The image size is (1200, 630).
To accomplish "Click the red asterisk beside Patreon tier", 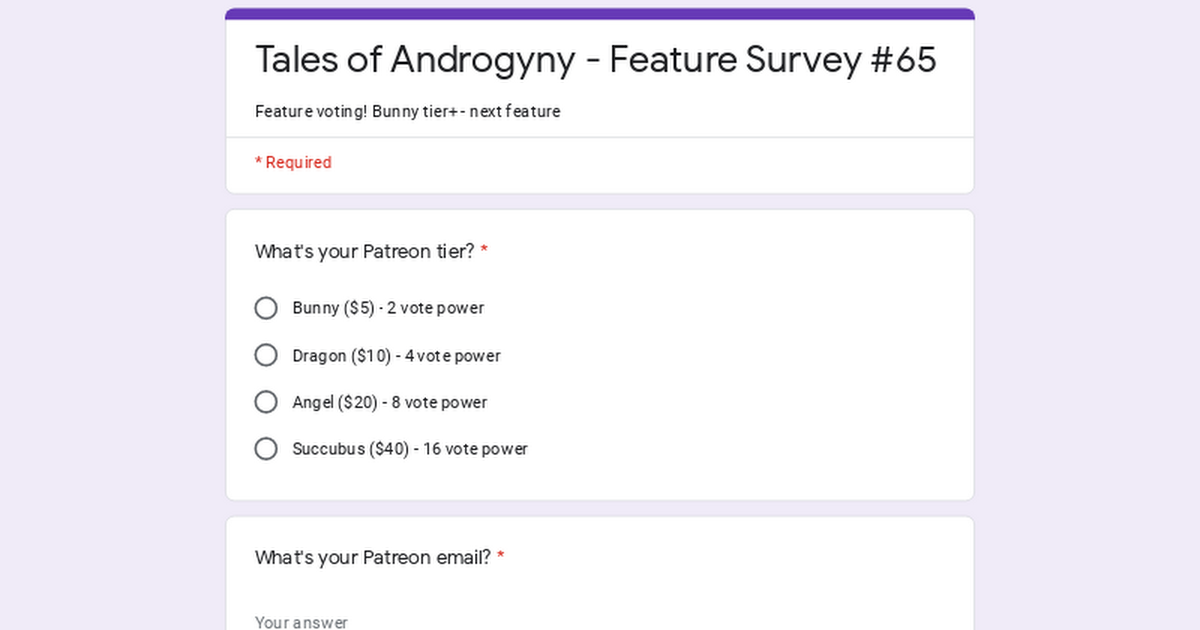I will point(484,251).
